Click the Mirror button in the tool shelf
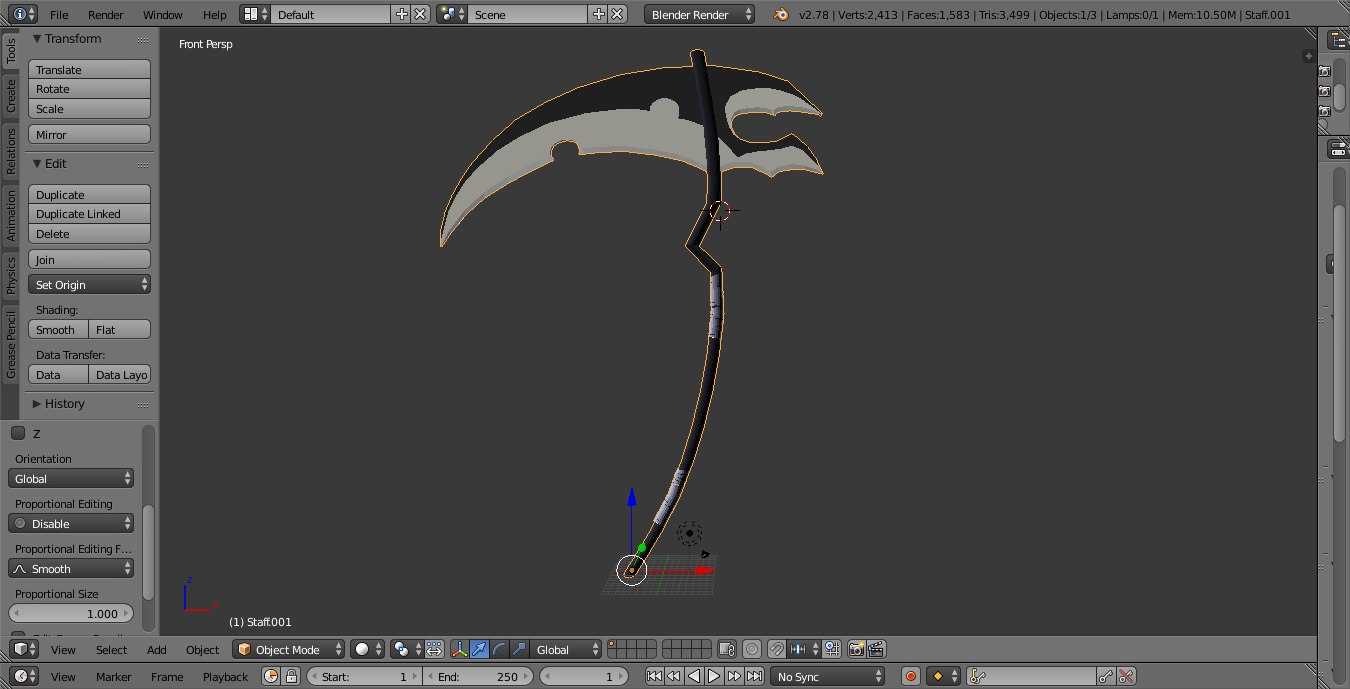This screenshot has height=689, width=1350. pos(89,133)
